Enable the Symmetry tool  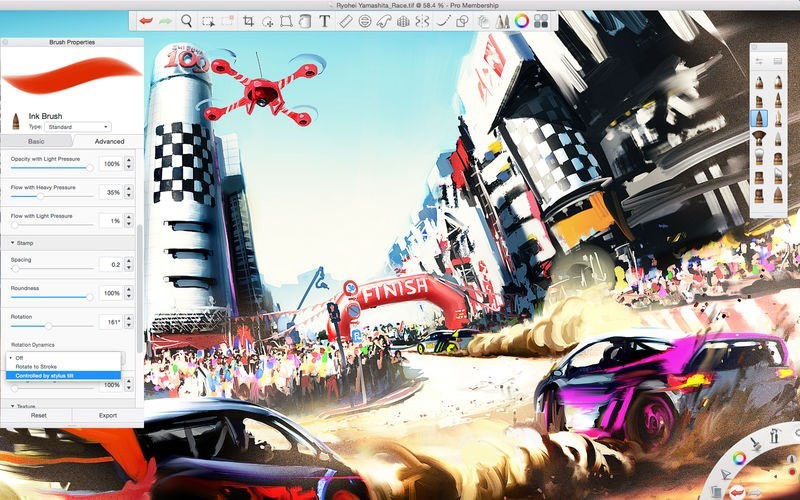tap(422, 21)
